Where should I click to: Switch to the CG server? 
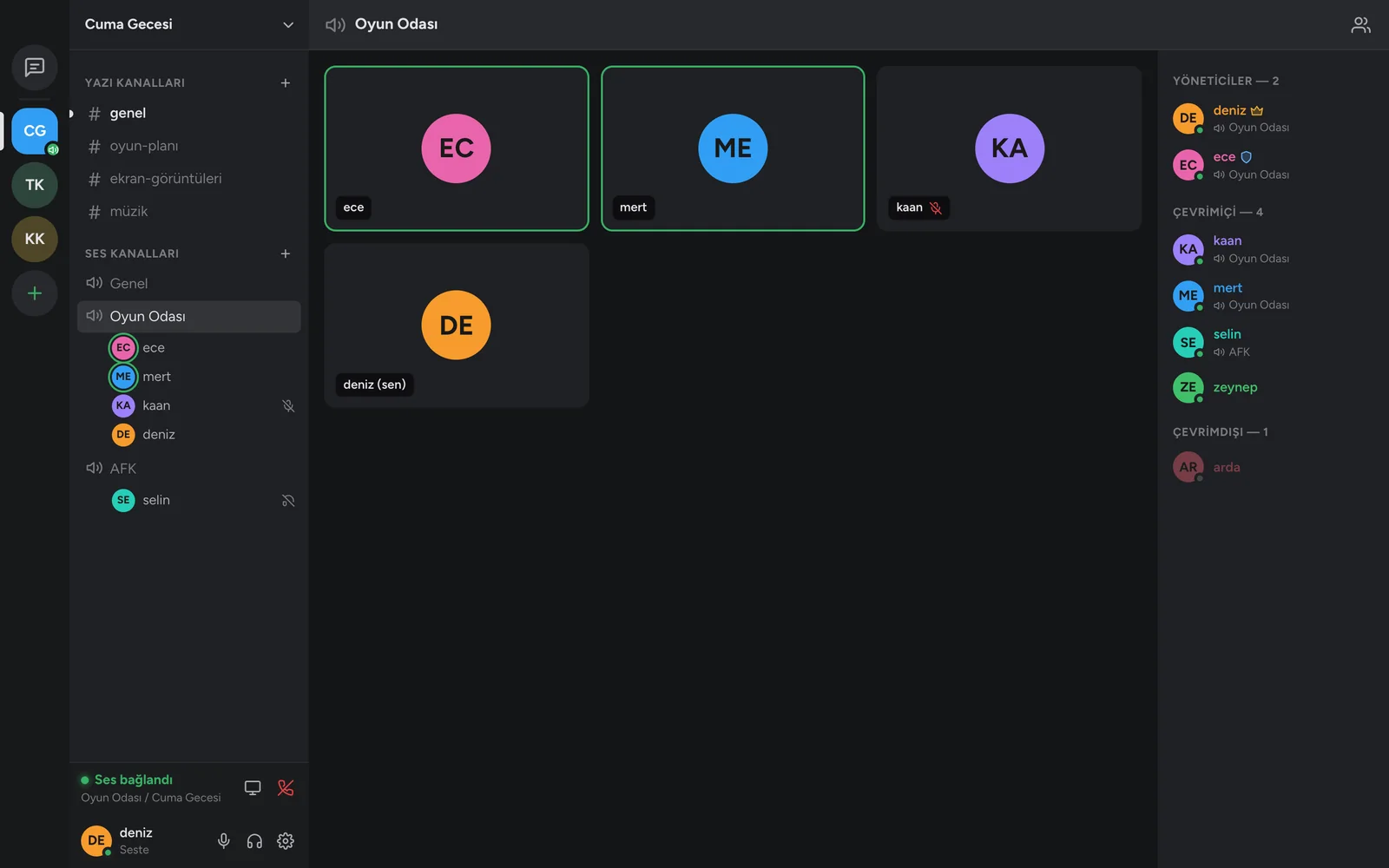click(35, 131)
